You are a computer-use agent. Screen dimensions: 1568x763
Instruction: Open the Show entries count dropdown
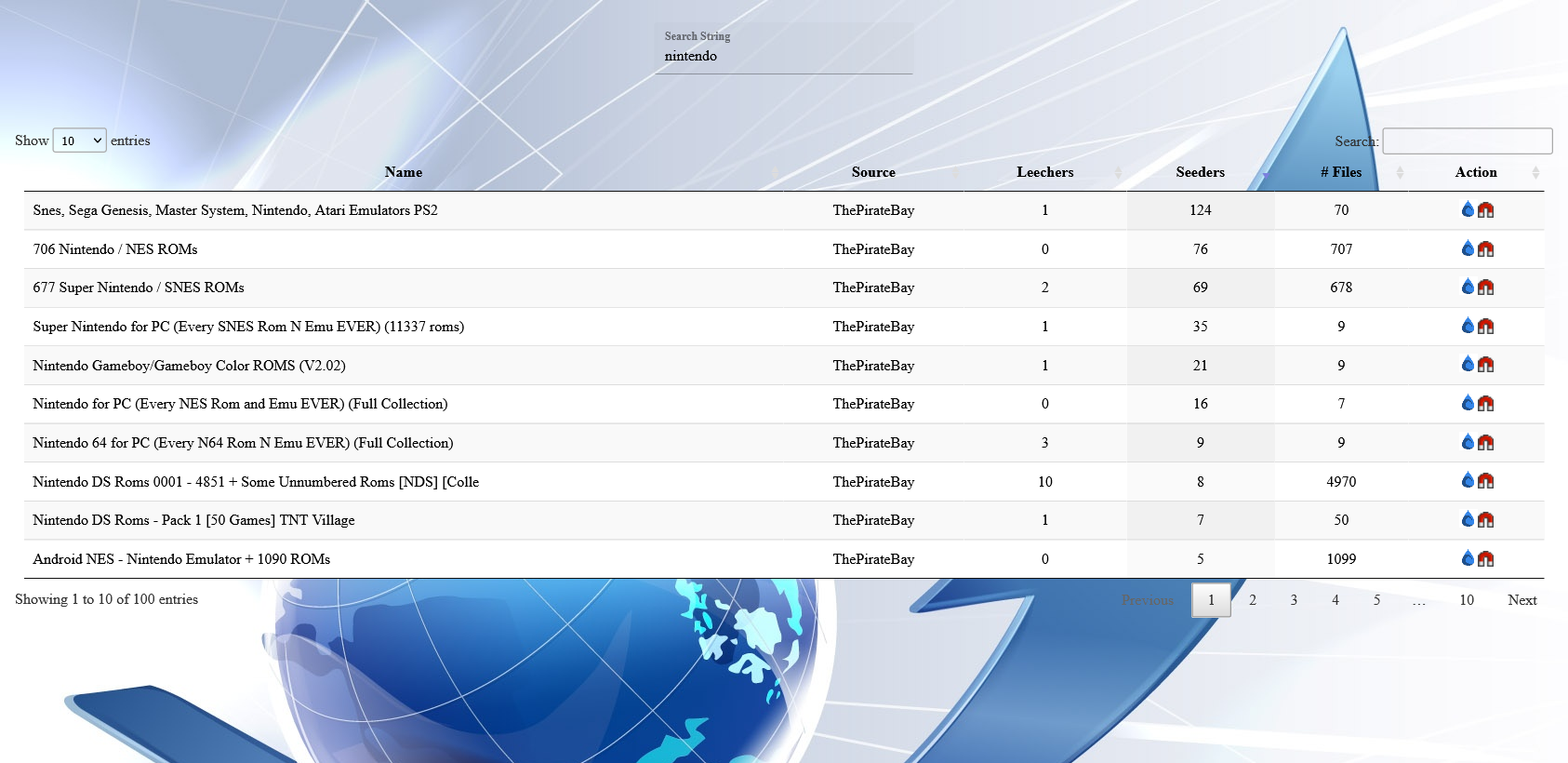80,141
